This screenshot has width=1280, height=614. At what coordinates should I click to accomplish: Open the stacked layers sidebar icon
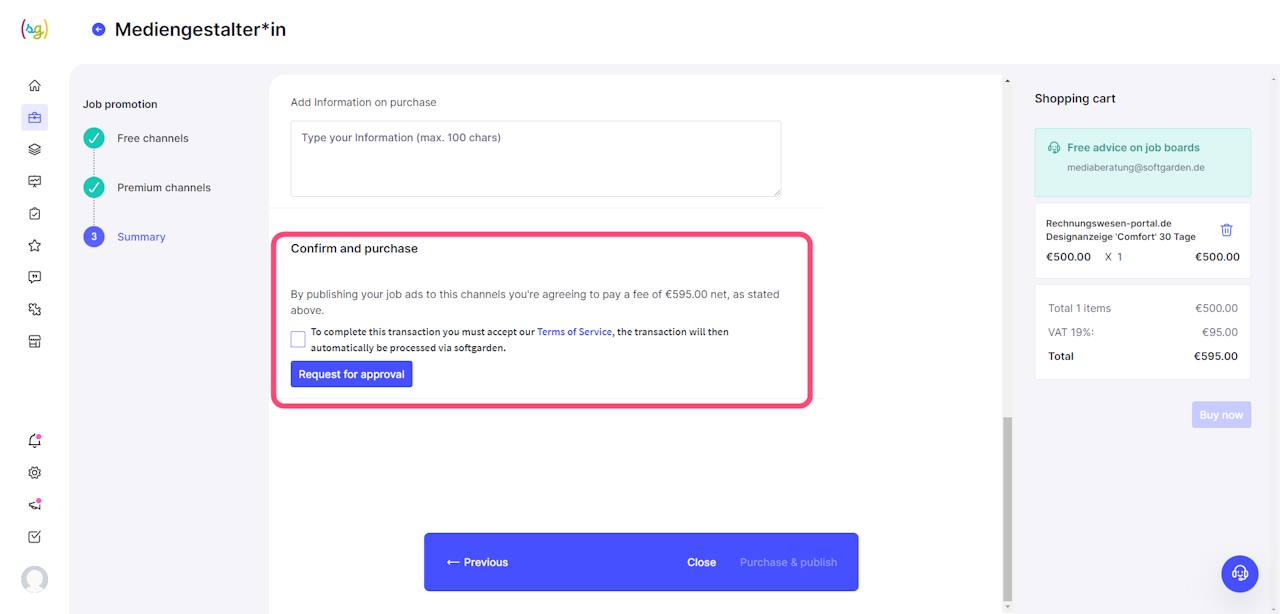(x=35, y=150)
